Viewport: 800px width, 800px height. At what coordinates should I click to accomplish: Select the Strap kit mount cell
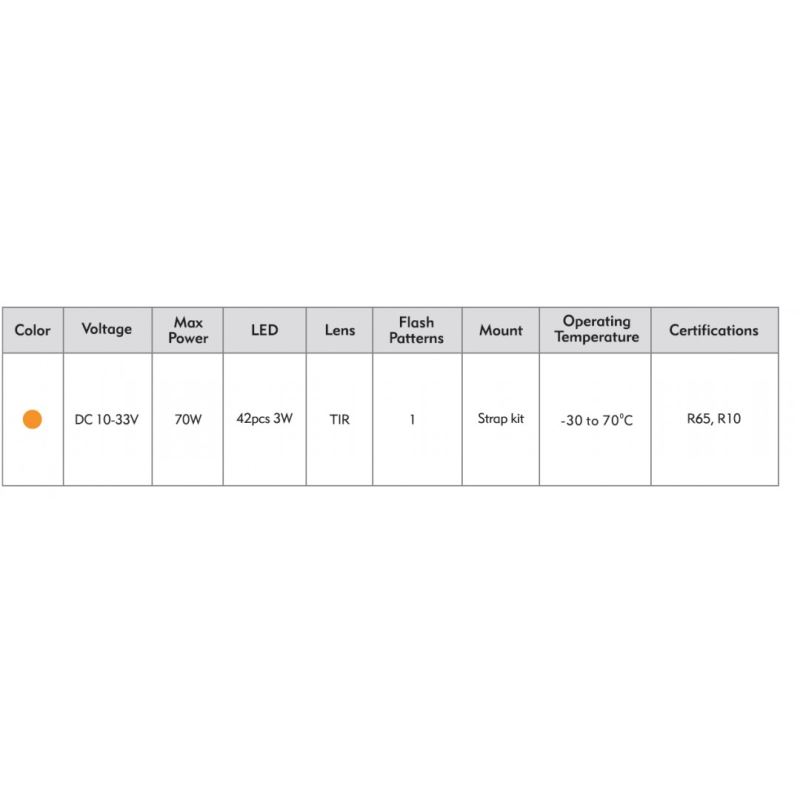[x=501, y=419]
